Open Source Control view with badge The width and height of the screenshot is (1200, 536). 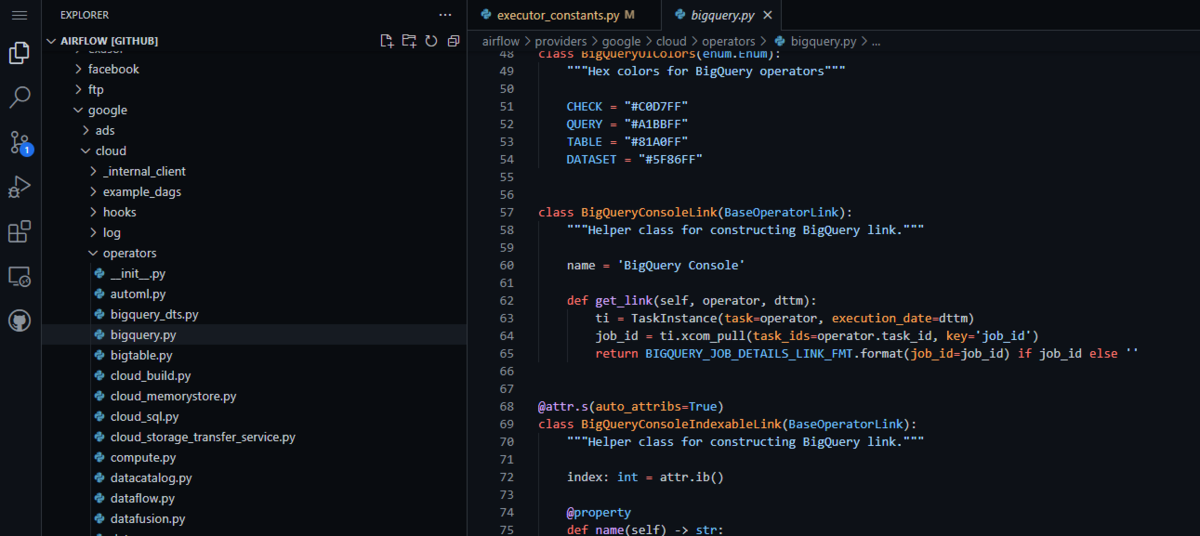point(20,143)
